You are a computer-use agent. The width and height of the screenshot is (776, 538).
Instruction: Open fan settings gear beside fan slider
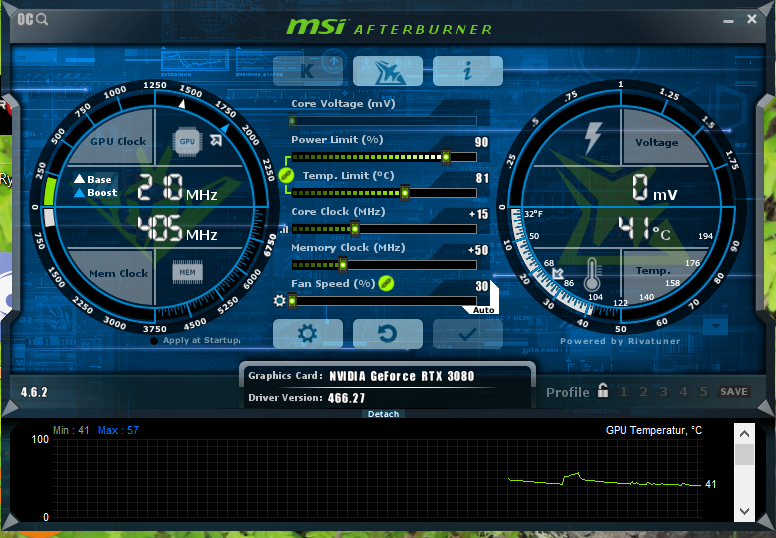pos(279,300)
